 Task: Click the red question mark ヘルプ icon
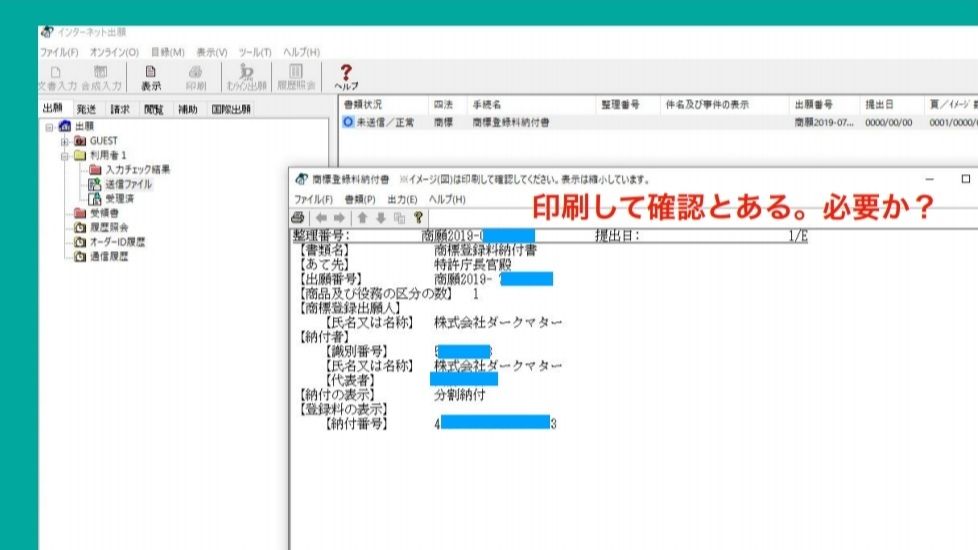coord(346,77)
